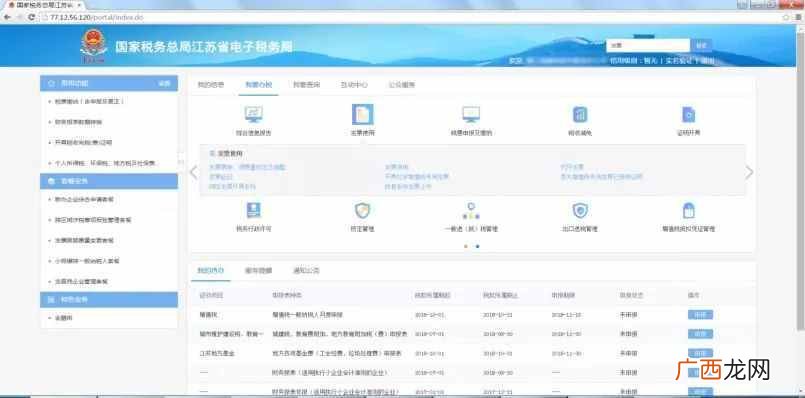Switch to the 我要查询 tab
The width and height of the screenshot is (805, 398).
point(306,85)
